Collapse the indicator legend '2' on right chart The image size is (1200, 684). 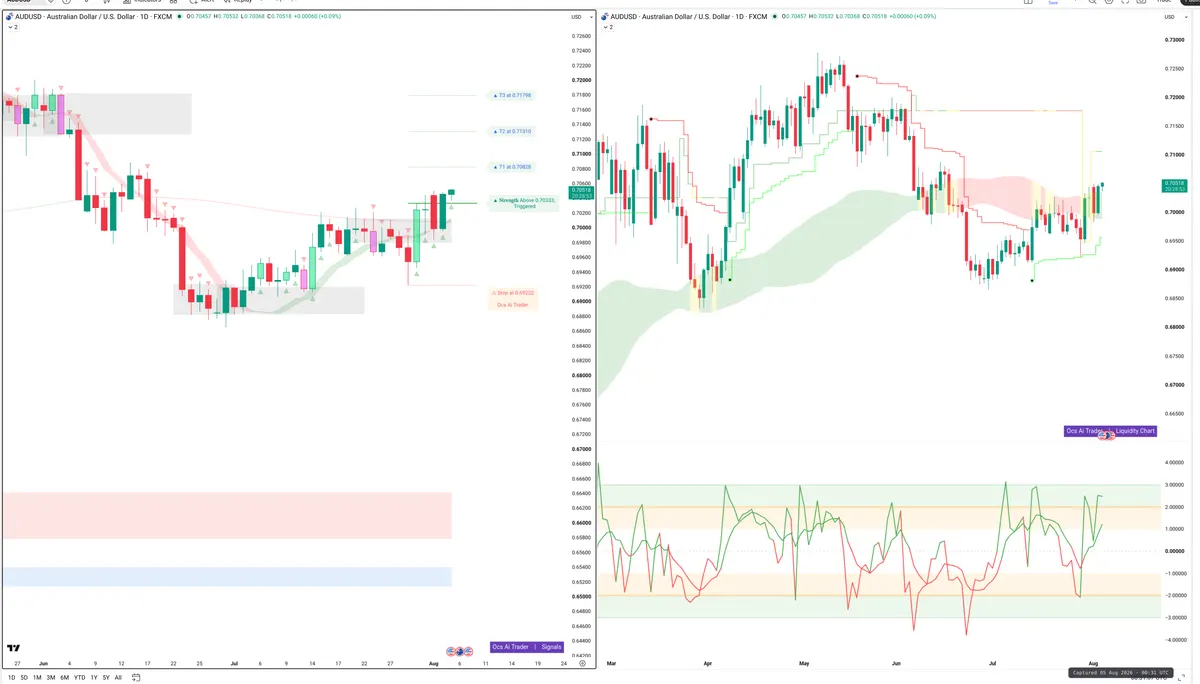609,27
